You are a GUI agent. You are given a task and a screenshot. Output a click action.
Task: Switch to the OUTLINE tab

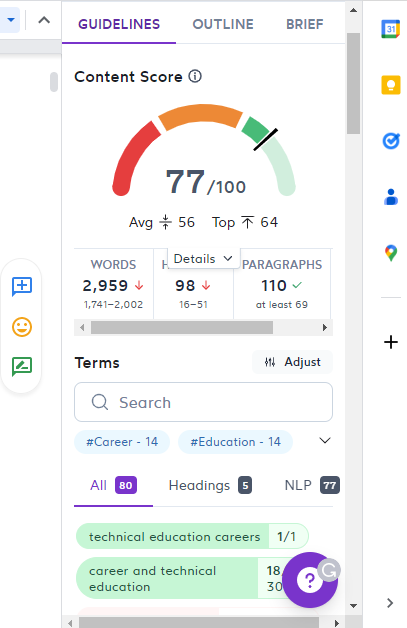[x=223, y=24]
